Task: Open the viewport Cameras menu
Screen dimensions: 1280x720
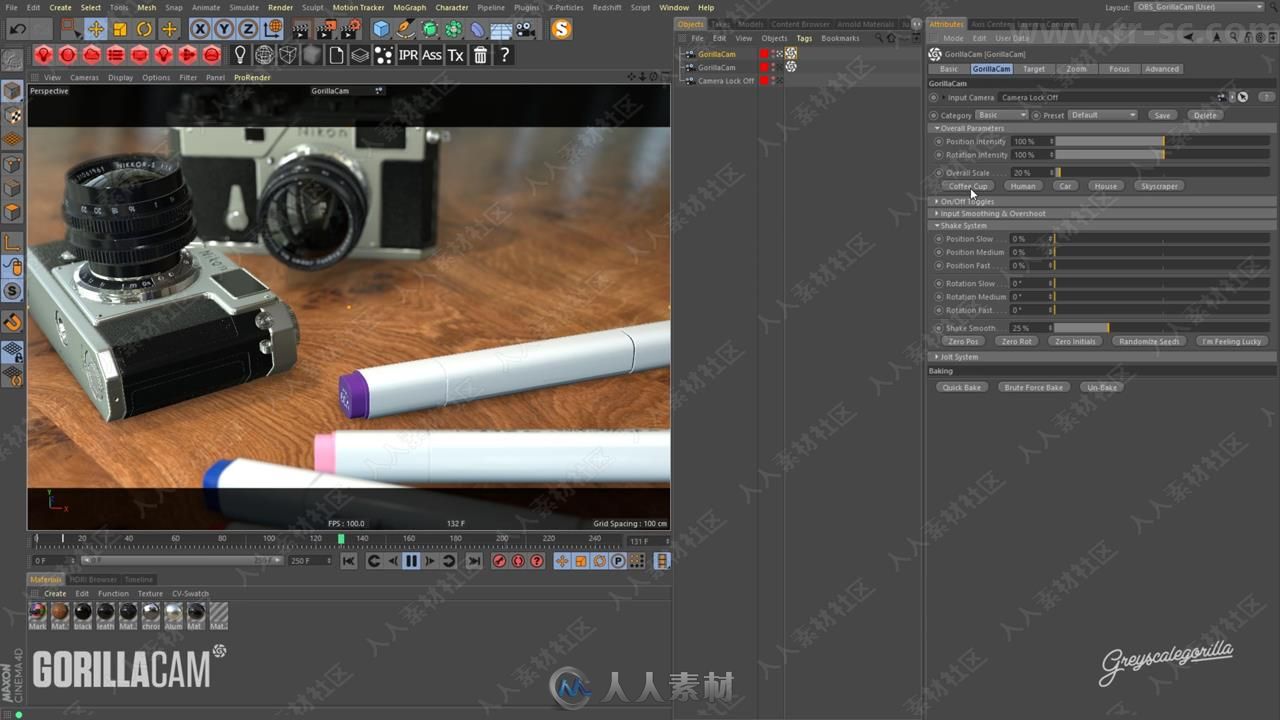Action: [84, 77]
